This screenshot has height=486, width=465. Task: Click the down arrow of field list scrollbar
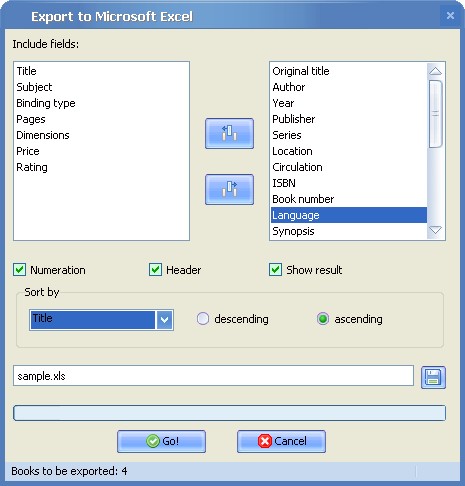(x=435, y=230)
